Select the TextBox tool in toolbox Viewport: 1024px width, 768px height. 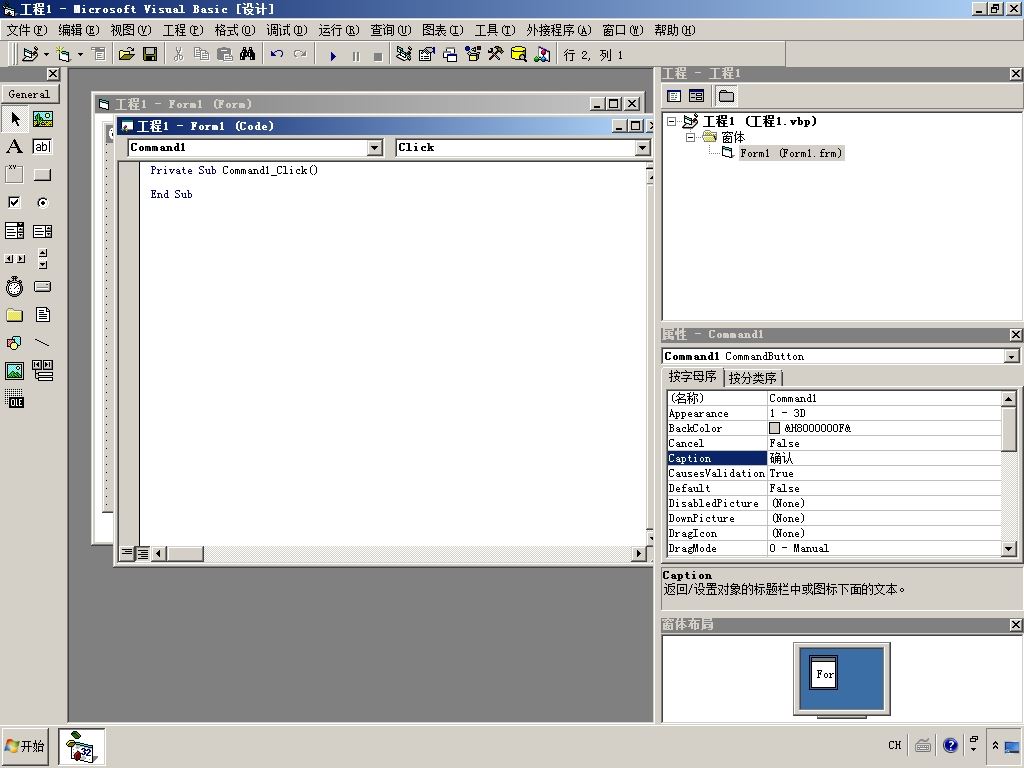(x=42, y=146)
